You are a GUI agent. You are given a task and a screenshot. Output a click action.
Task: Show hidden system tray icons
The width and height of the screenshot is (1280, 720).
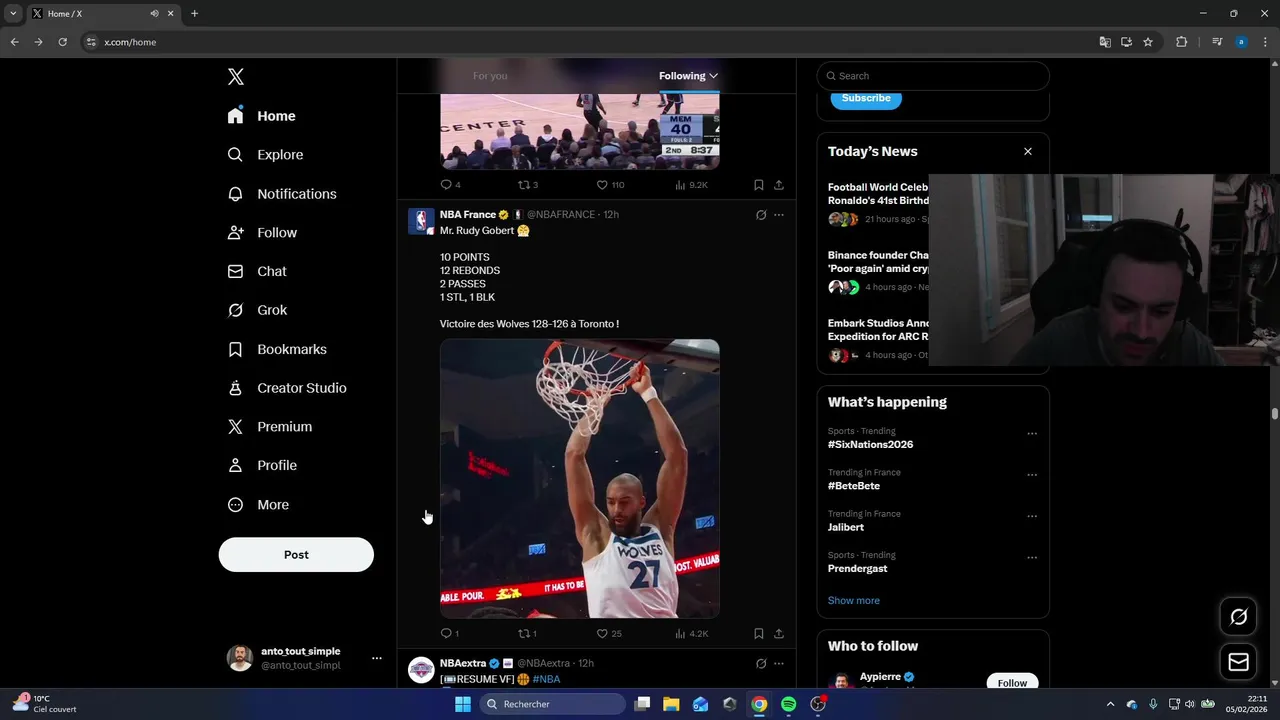point(1110,704)
